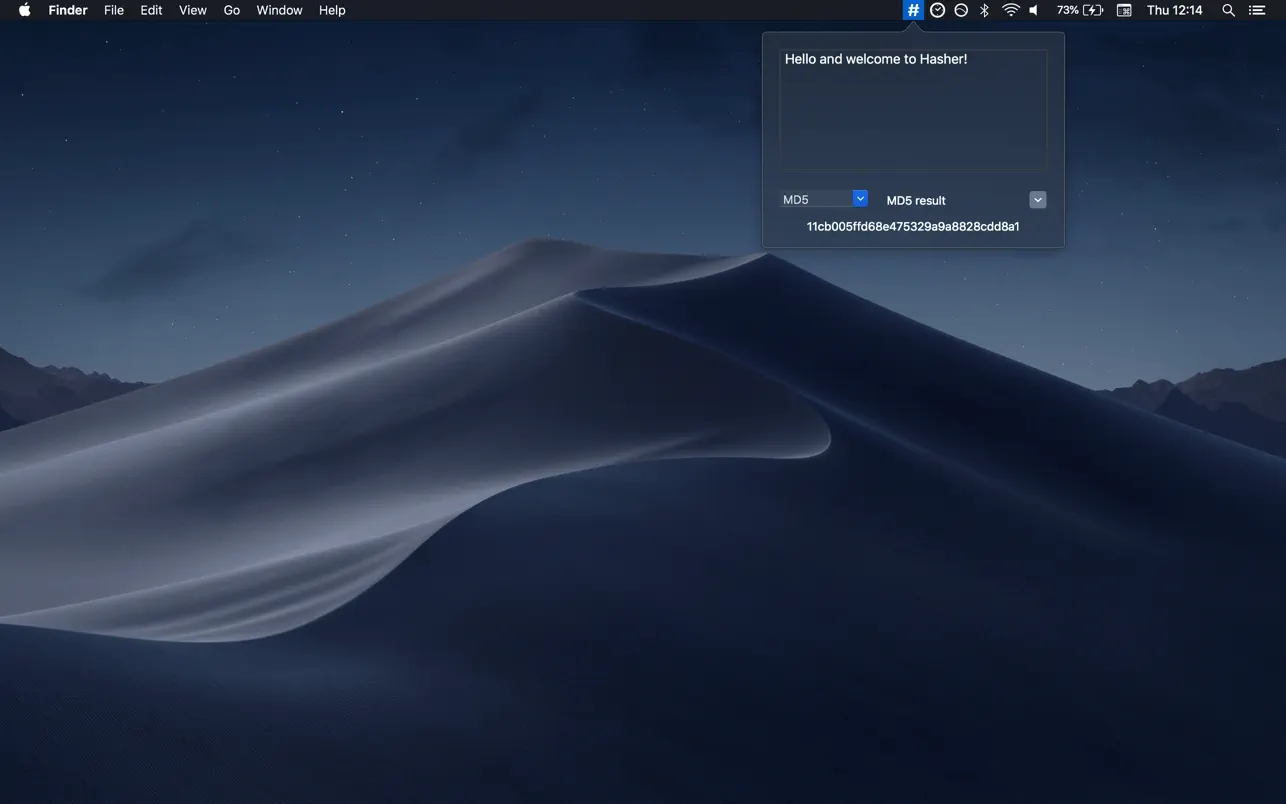Image resolution: width=1286 pixels, height=804 pixels.
Task: Open the Help menu
Action: 331,10
